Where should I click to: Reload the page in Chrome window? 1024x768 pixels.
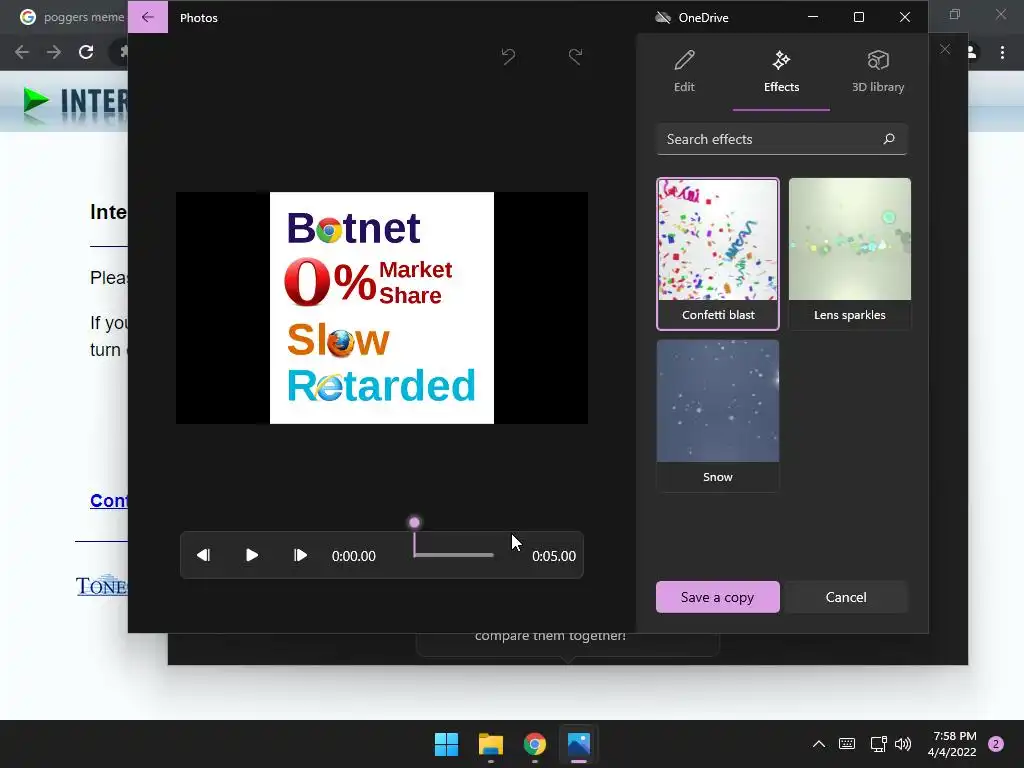point(86,52)
